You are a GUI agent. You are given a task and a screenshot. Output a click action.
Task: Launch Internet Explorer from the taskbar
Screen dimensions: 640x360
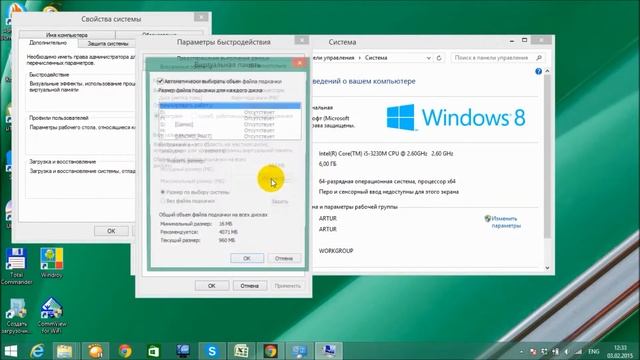(x=37, y=351)
